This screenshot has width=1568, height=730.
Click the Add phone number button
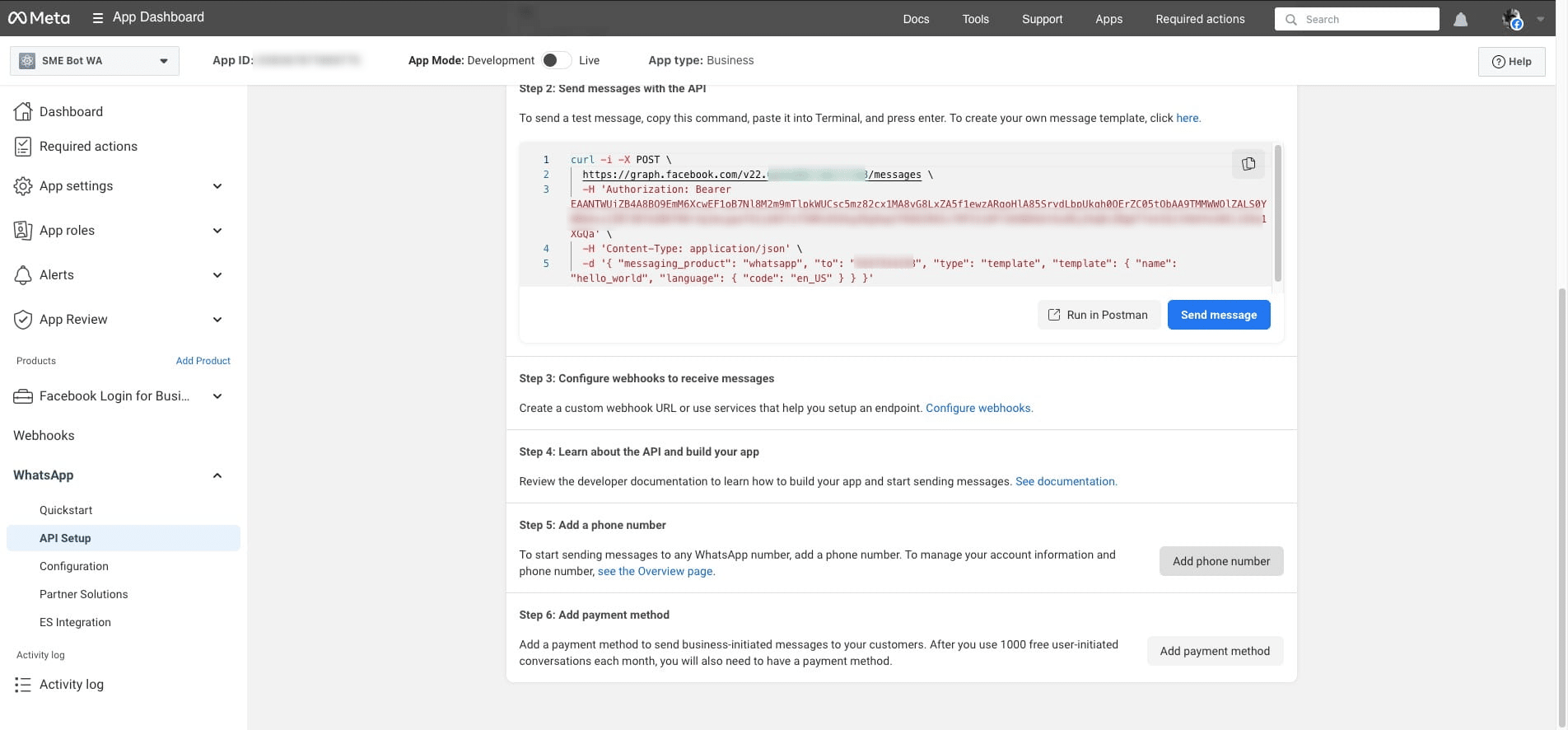click(x=1221, y=561)
